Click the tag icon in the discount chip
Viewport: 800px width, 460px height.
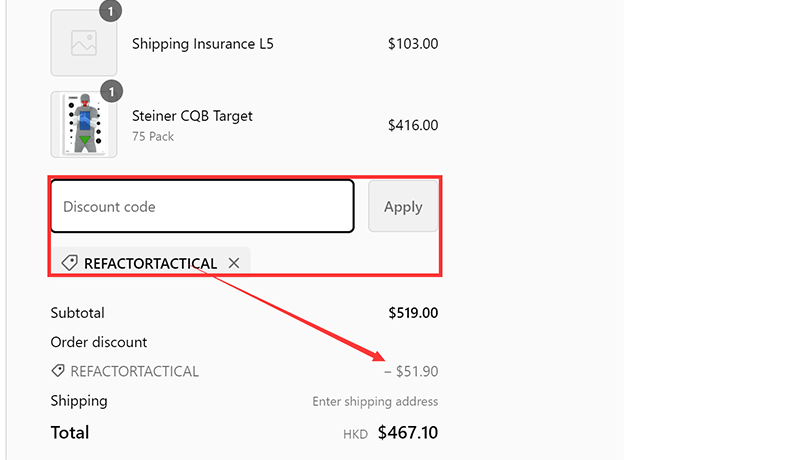click(x=69, y=263)
